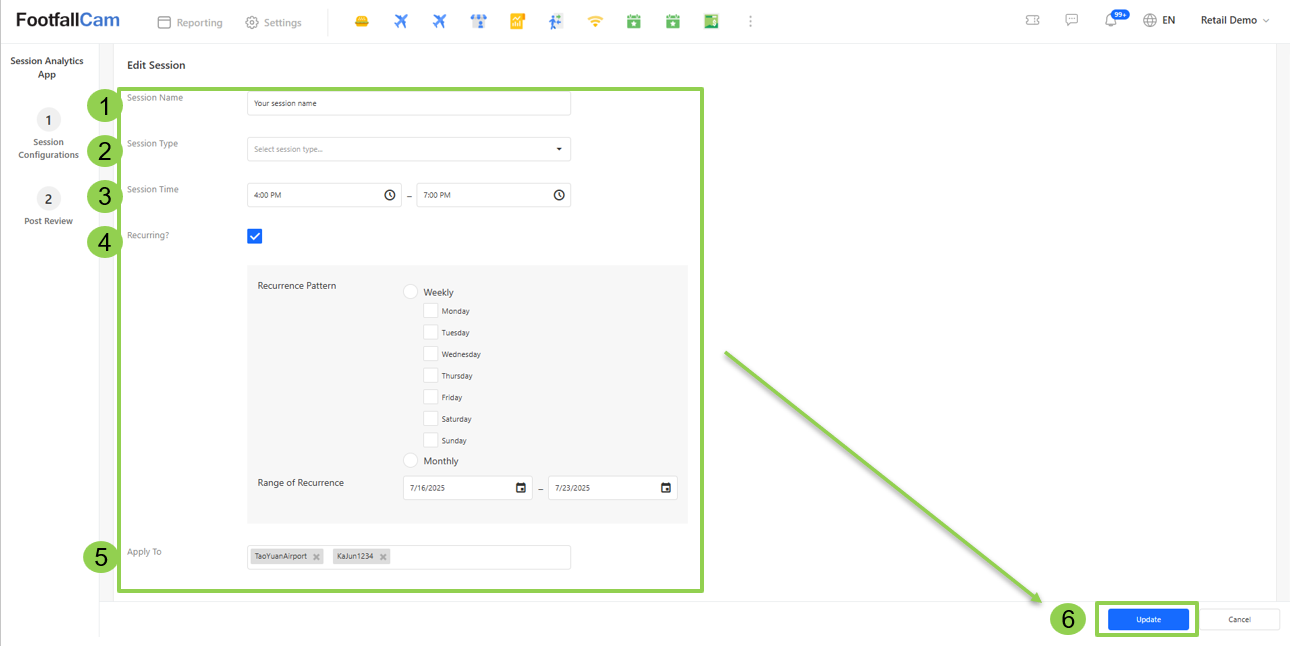The width and height of the screenshot is (1290, 646).
Task: Click the blue Update button
Action: [x=1148, y=619]
